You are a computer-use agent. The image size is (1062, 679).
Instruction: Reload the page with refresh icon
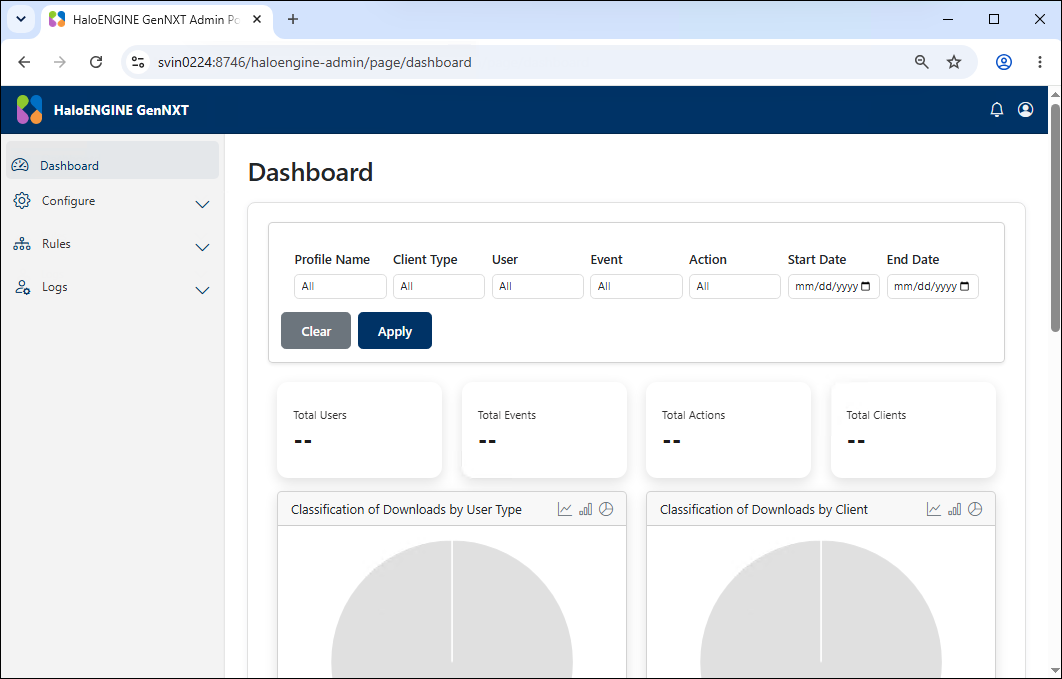(96, 62)
